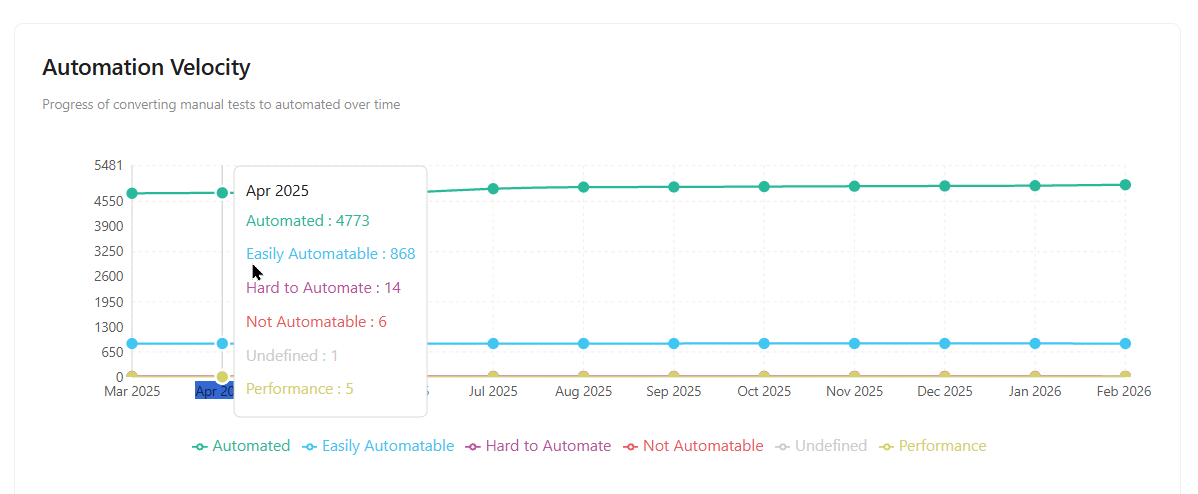Hide the Easily Automatable legend series
The height and width of the screenshot is (494, 1198).
tap(378, 446)
